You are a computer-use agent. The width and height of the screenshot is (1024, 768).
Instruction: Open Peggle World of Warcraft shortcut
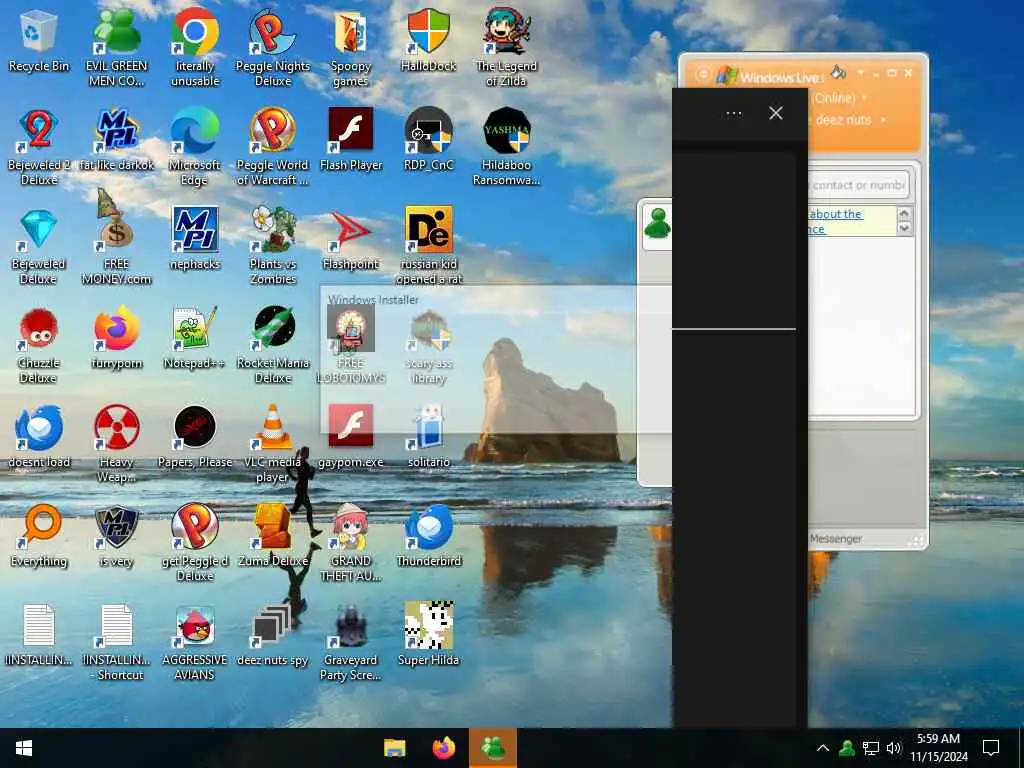click(x=273, y=145)
